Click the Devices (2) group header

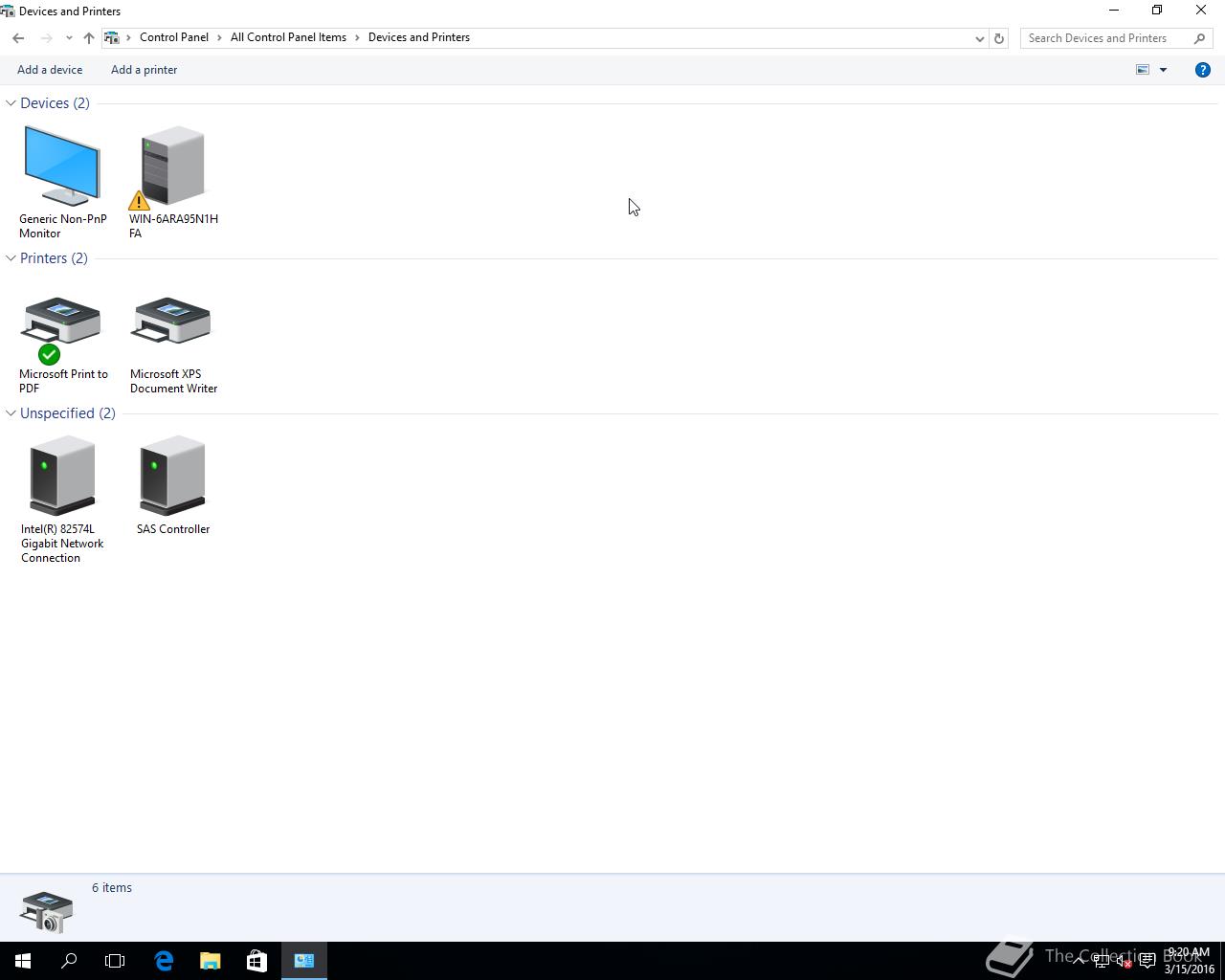coord(55,103)
